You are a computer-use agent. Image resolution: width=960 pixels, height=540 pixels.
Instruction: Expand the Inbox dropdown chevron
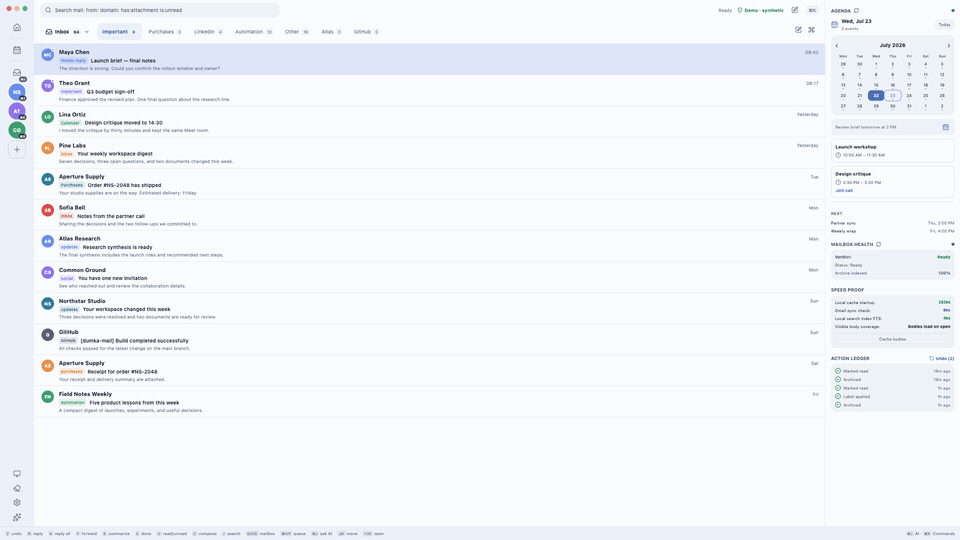87,32
